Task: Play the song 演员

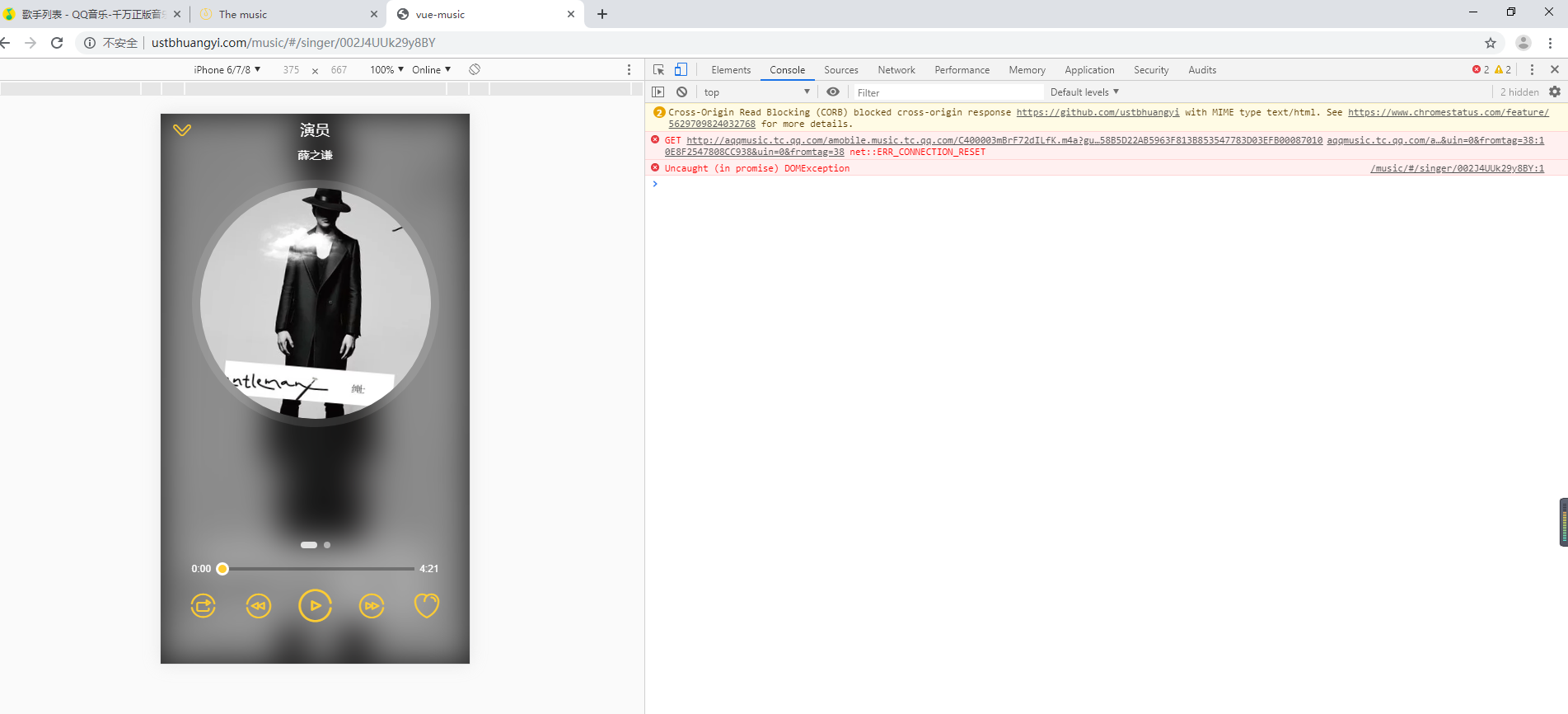Action: tap(315, 606)
